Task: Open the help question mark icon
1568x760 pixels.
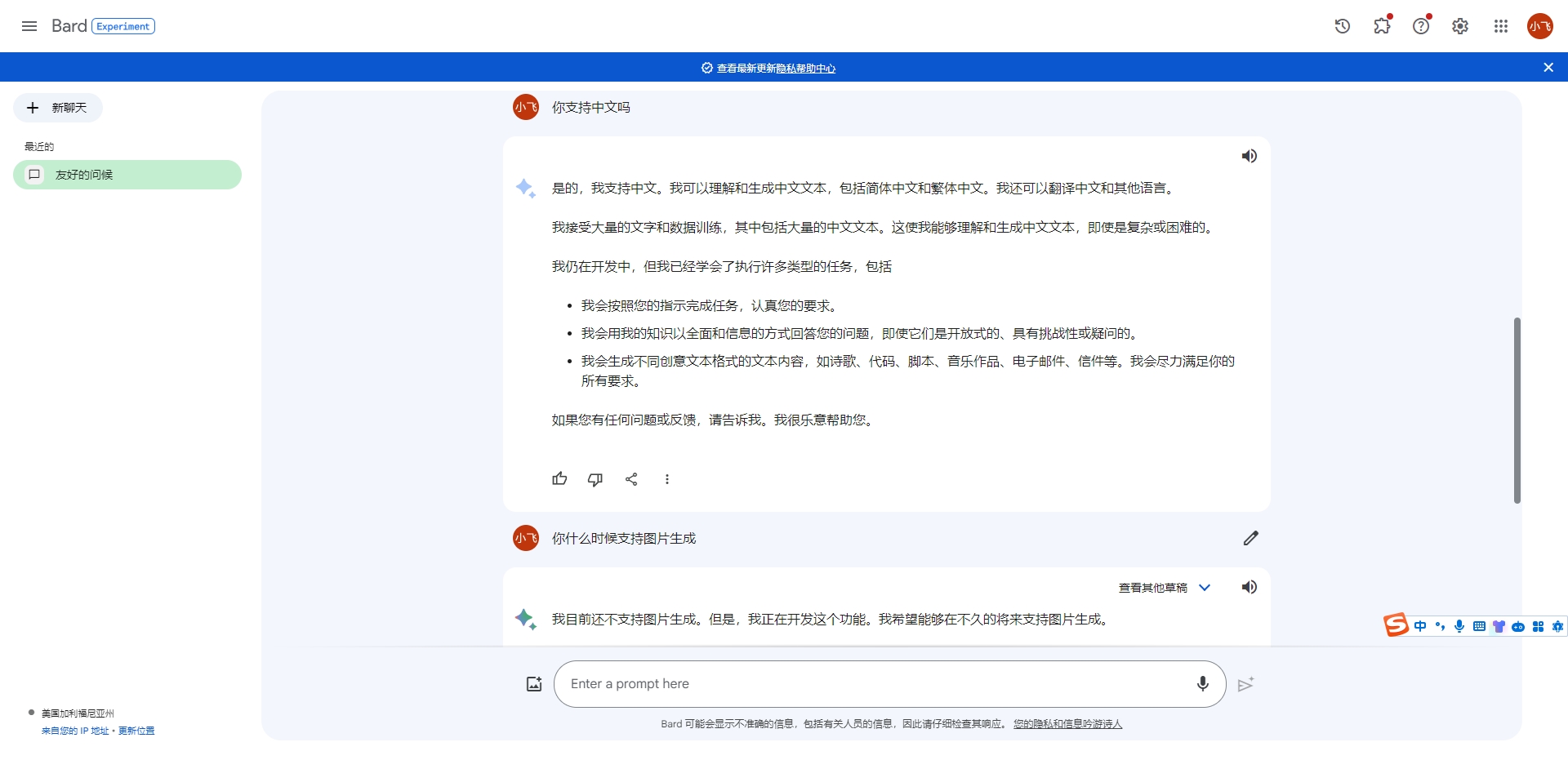Action: point(1421,26)
